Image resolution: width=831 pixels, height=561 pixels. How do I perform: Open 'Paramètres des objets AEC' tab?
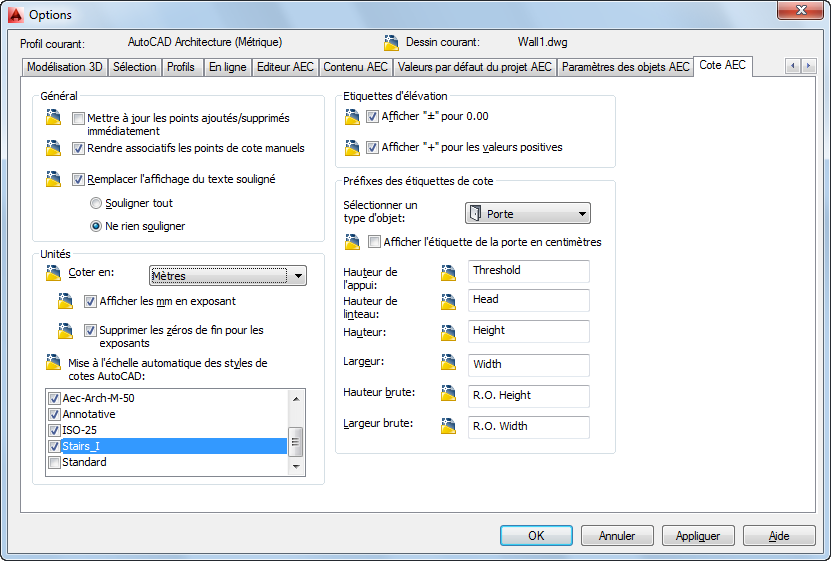(x=625, y=67)
